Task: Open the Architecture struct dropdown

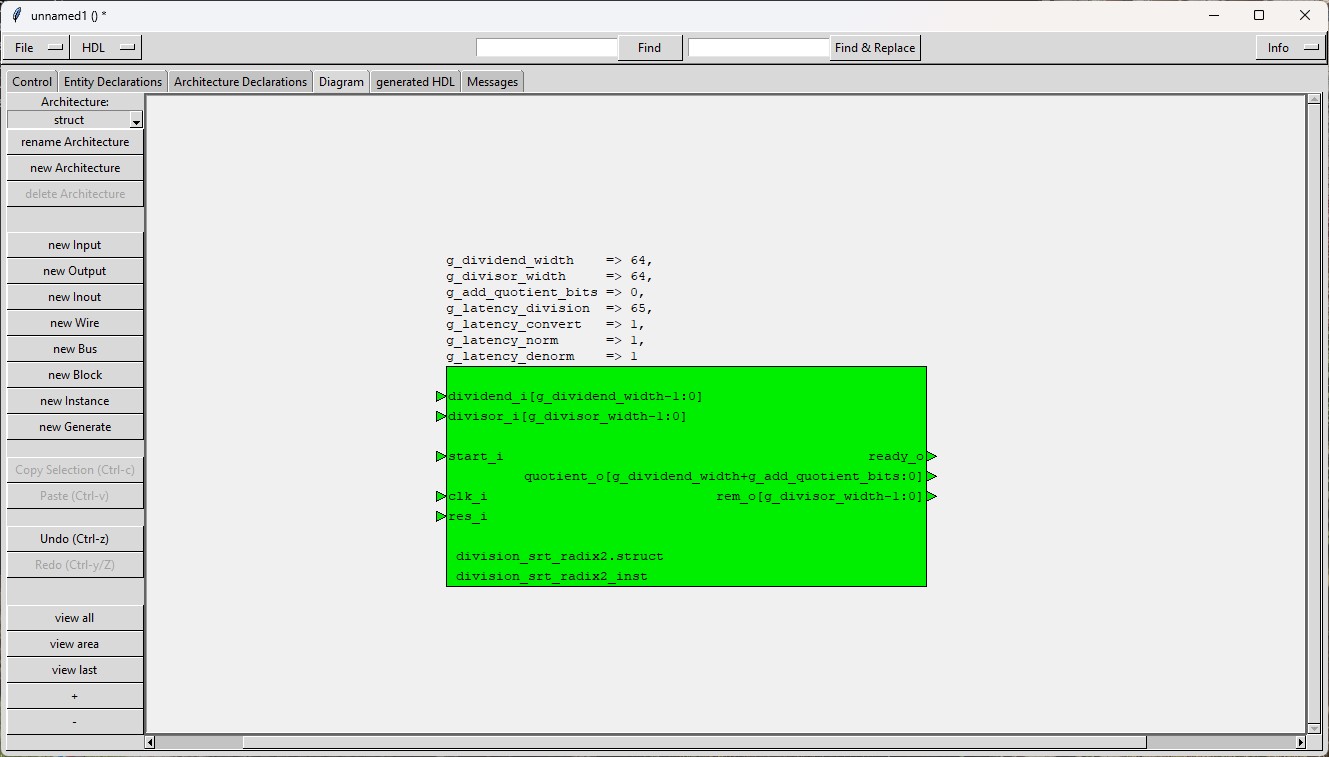Action: pyautogui.click(x=75, y=120)
